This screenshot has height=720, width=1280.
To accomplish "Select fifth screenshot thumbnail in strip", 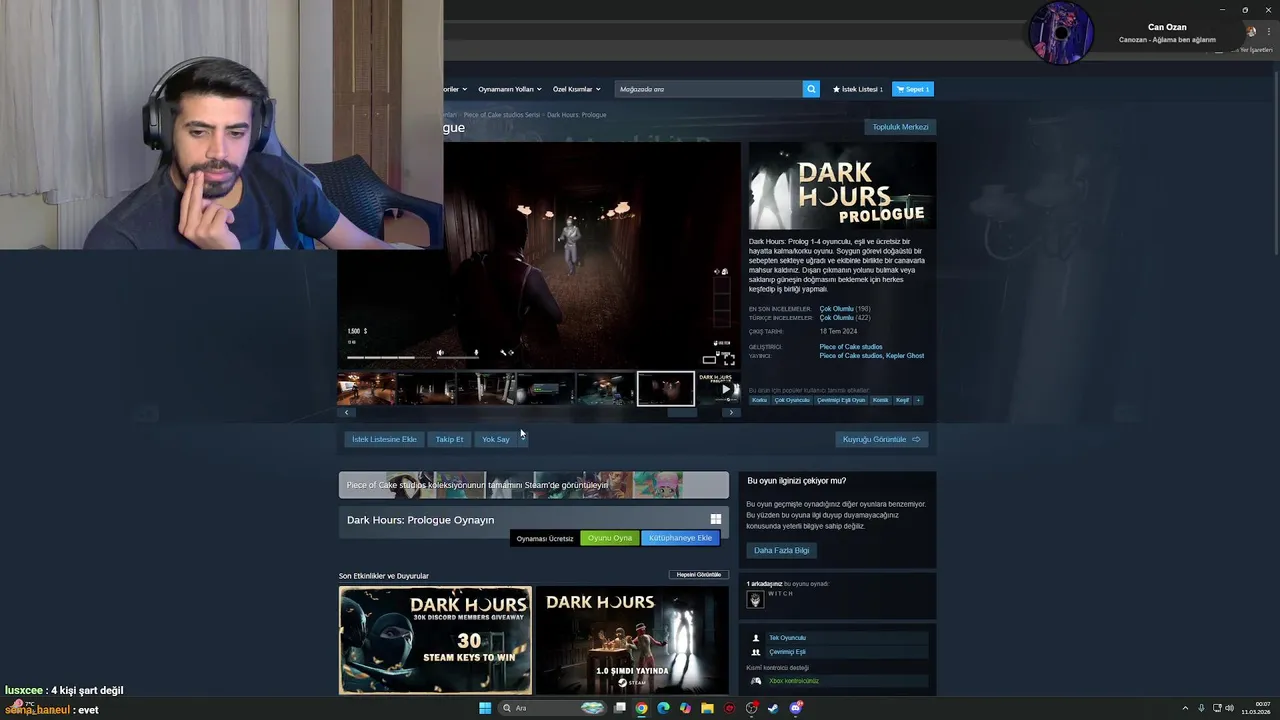I will 605,389.
